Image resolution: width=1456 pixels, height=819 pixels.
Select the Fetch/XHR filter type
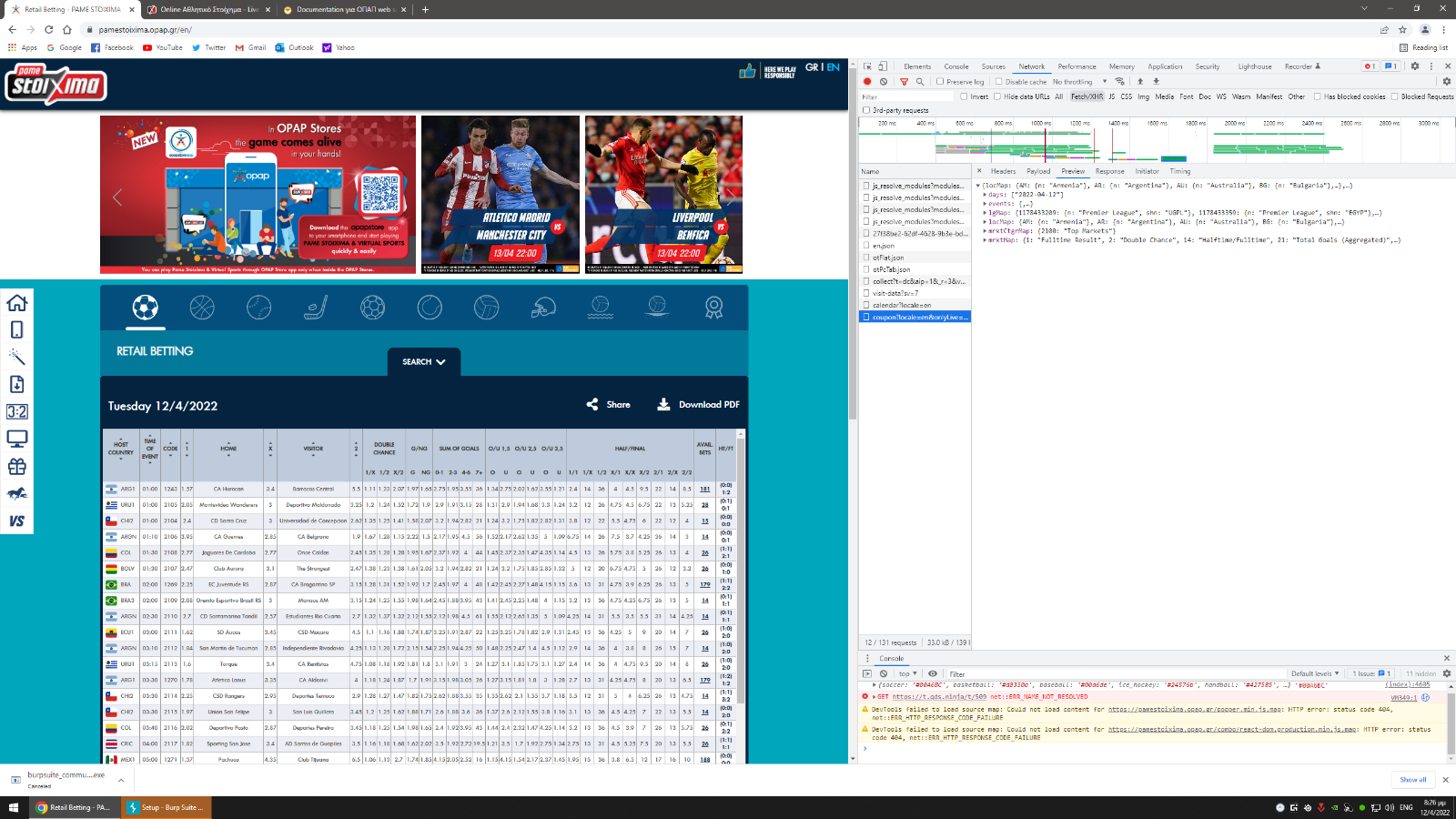1087,96
